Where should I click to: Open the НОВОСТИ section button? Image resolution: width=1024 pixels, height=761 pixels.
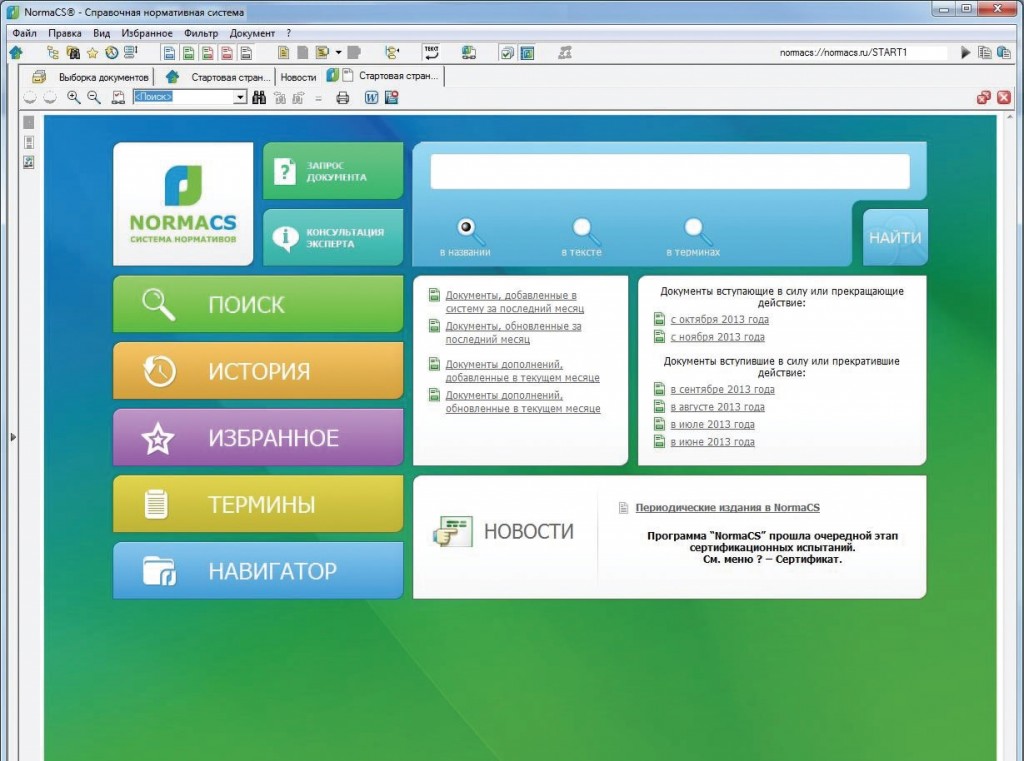504,532
